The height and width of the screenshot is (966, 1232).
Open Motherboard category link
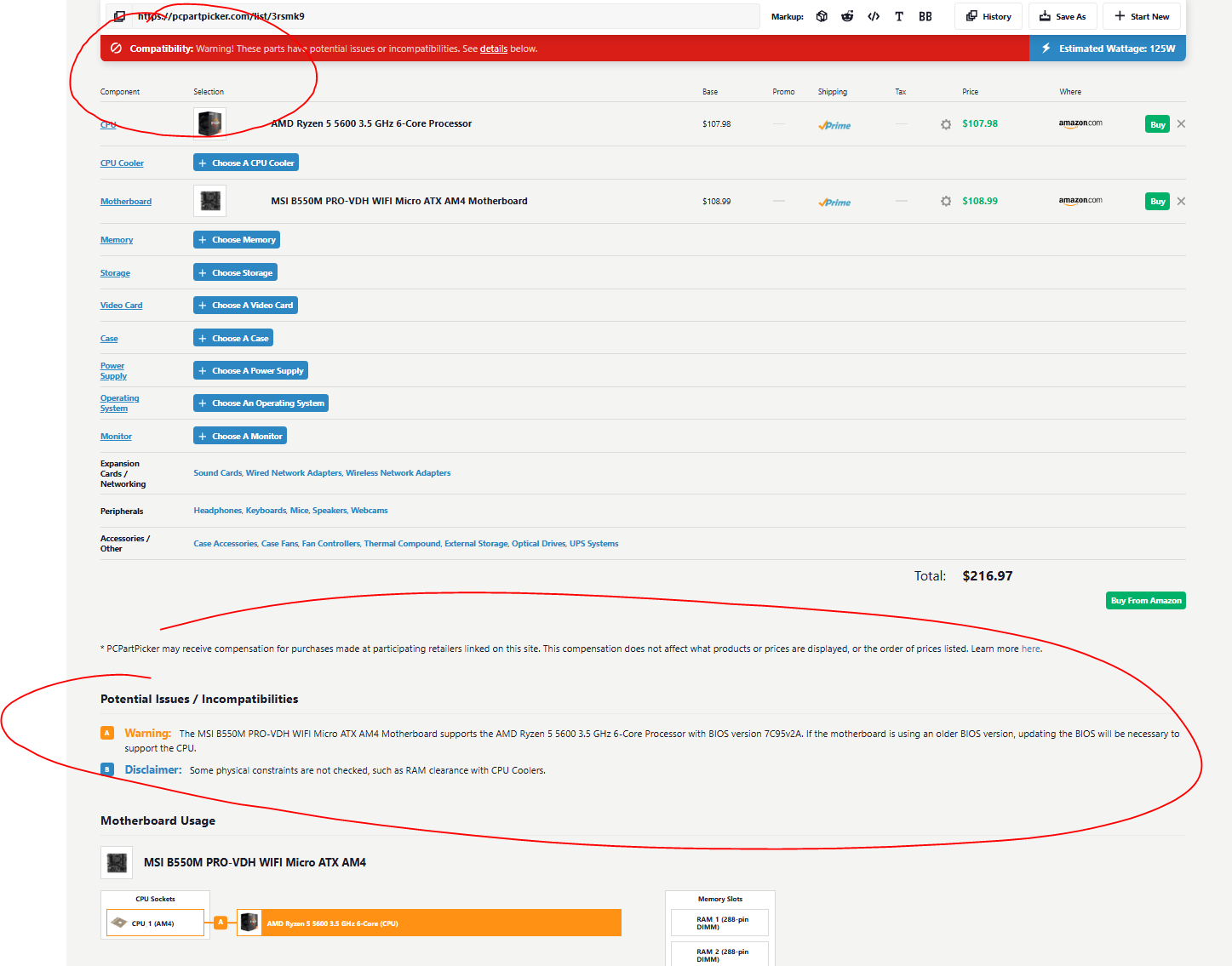(126, 201)
